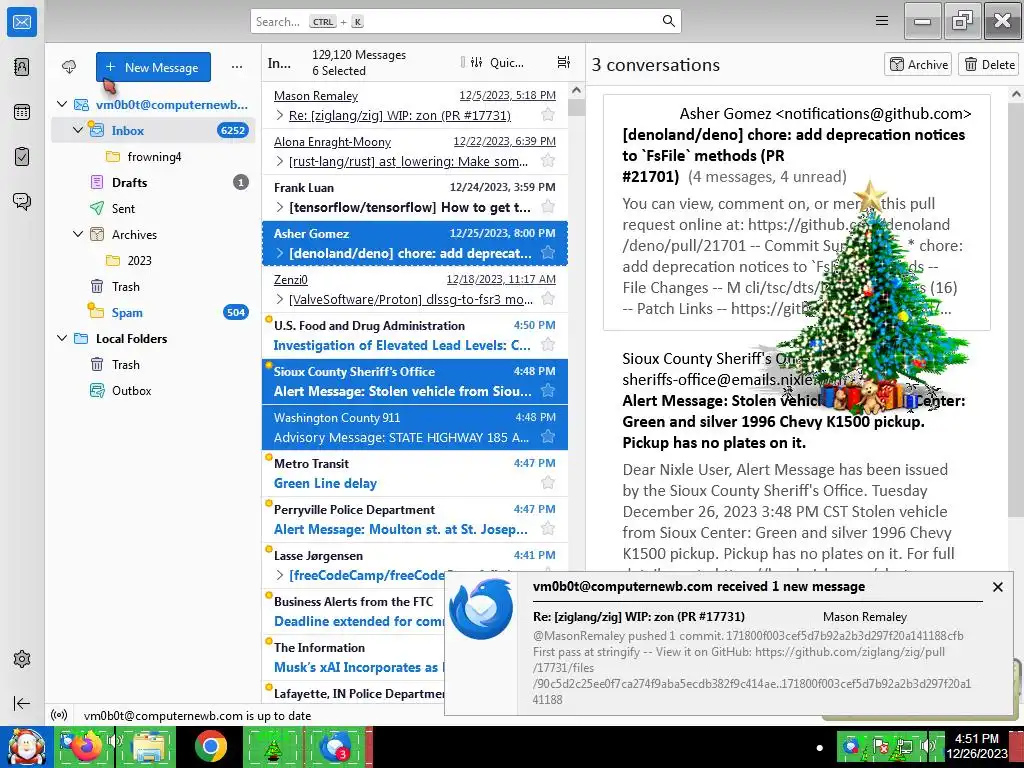The height and width of the screenshot is (768, 1024).
Task: Open File Explorer from the taskbar
Action: [x=148, y=746]
